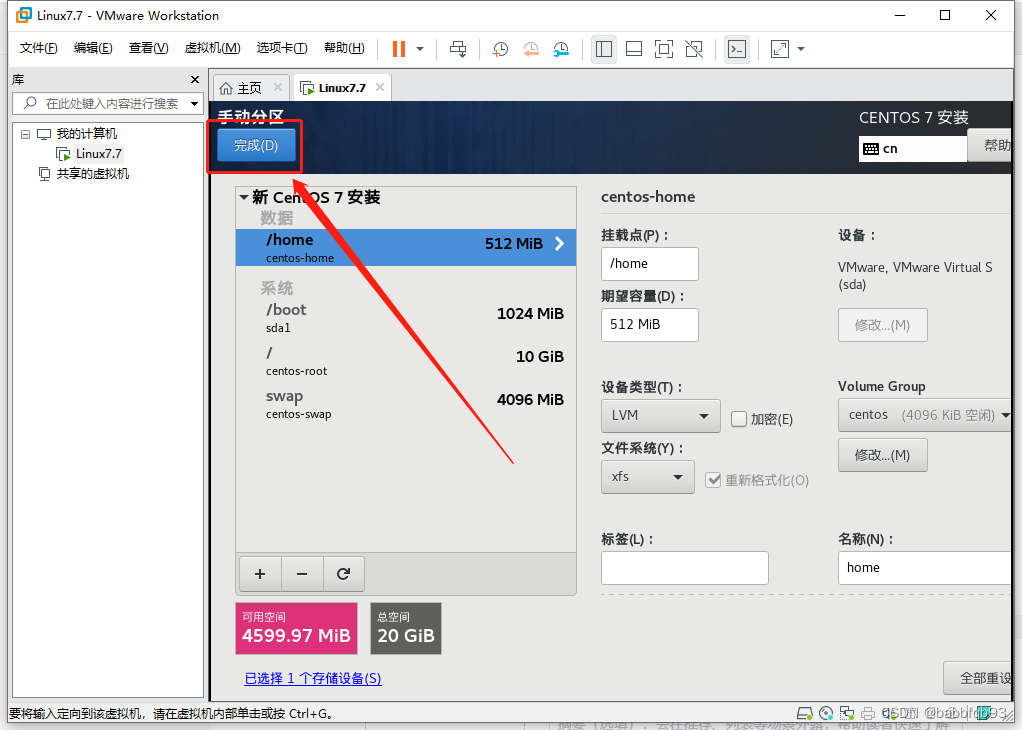
Task: Select the /boot sda1 partition
Action: coord(405,317)
